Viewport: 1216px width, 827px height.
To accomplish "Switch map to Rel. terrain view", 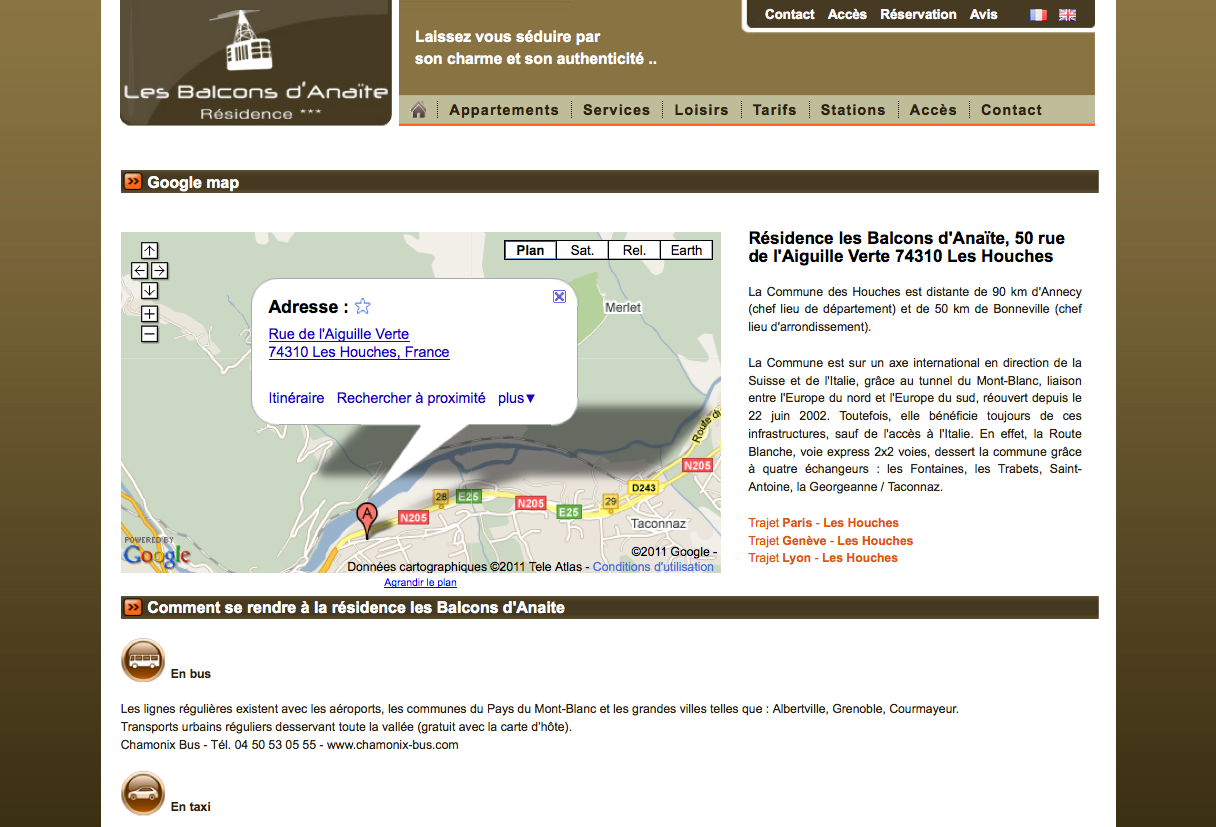I will pos(634,250).
